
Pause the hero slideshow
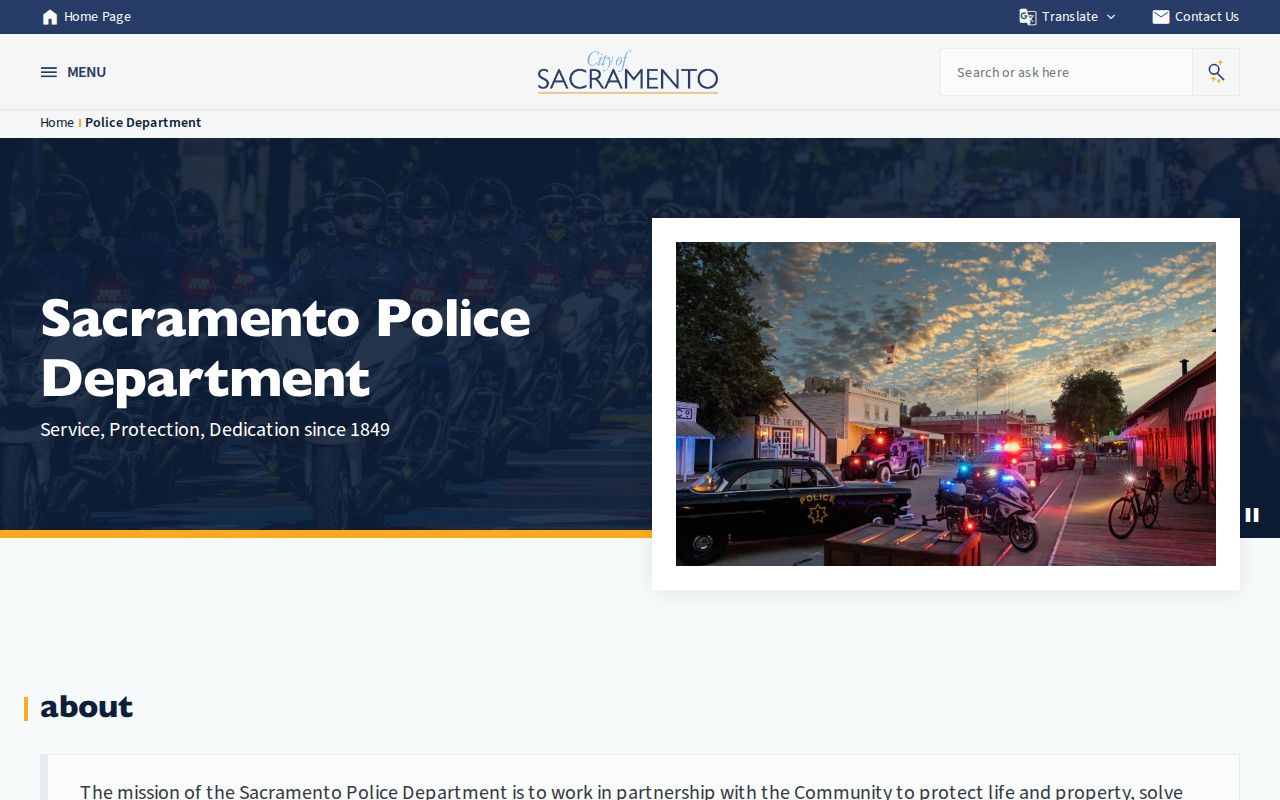[x=1251, y=515]
